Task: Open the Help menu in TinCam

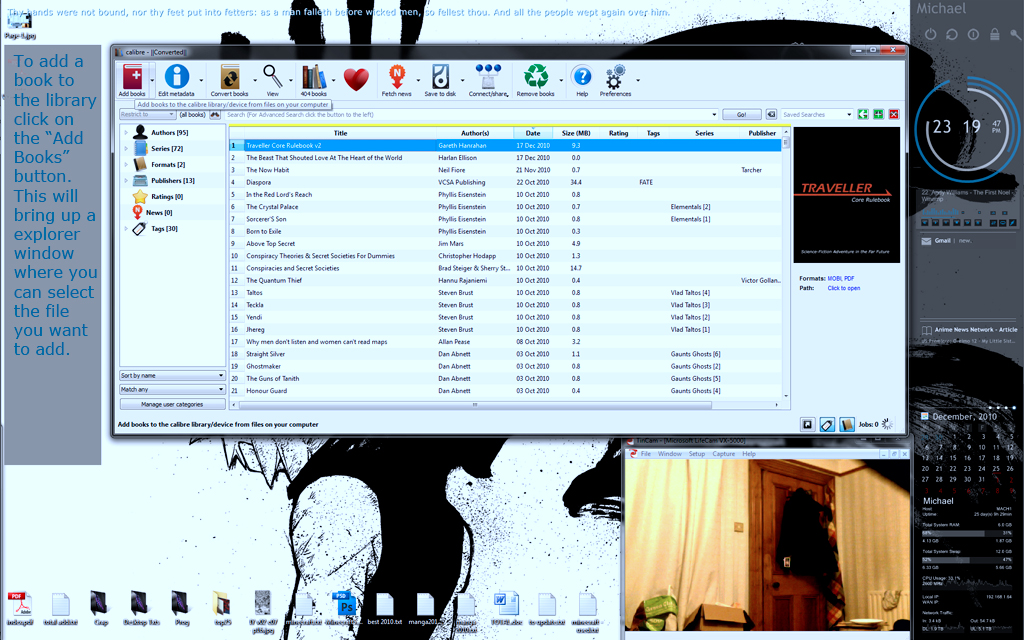Action: [x=748, y=454]
